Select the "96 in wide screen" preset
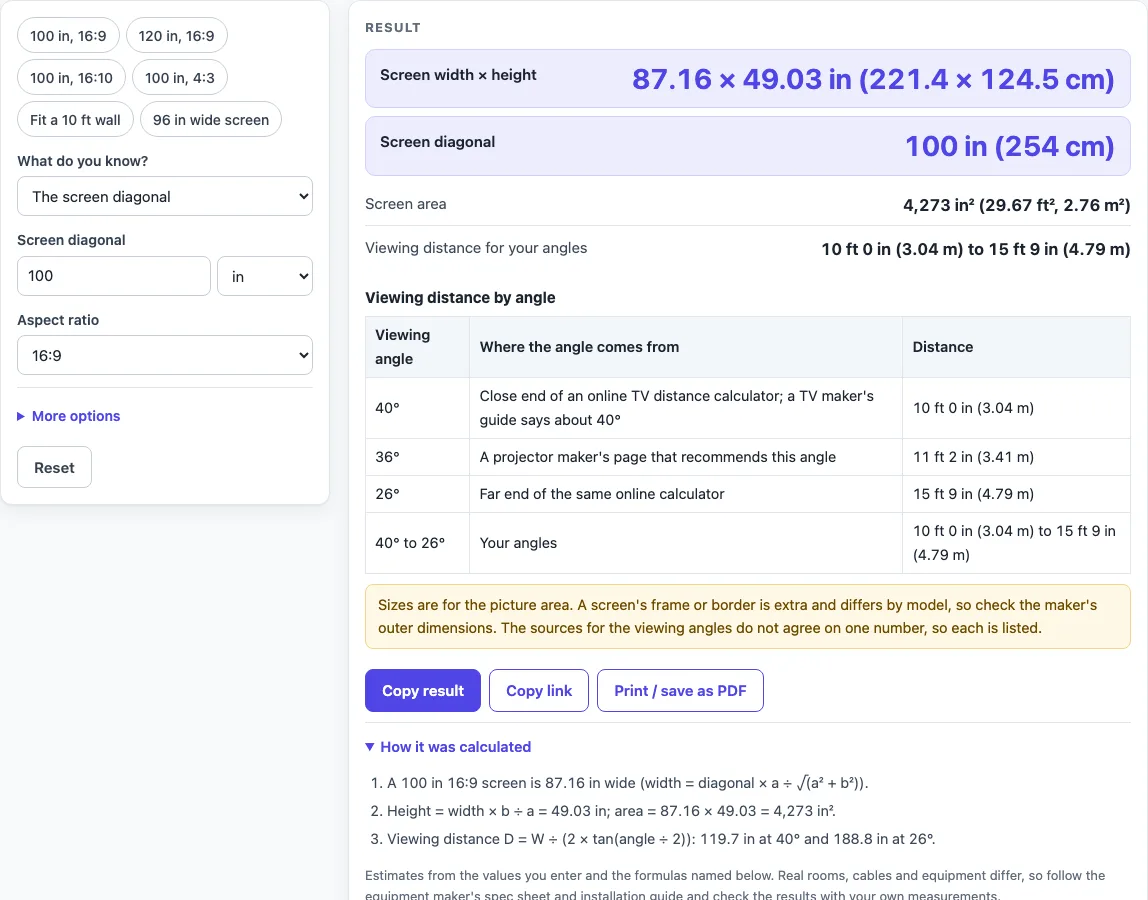Viewport: 1148px width, 900px height. point(211,120)
